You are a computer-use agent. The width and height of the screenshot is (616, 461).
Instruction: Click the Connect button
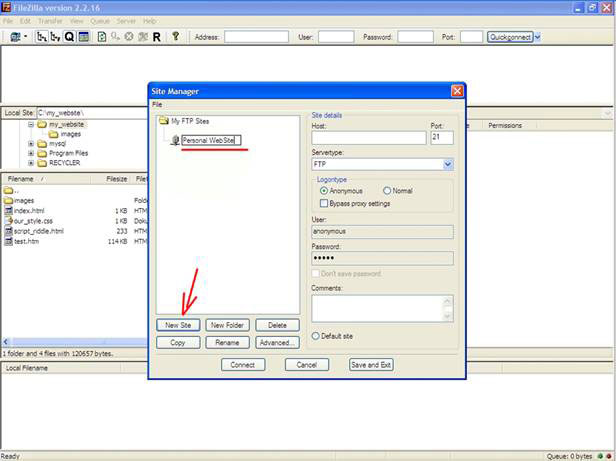[243, 365]
